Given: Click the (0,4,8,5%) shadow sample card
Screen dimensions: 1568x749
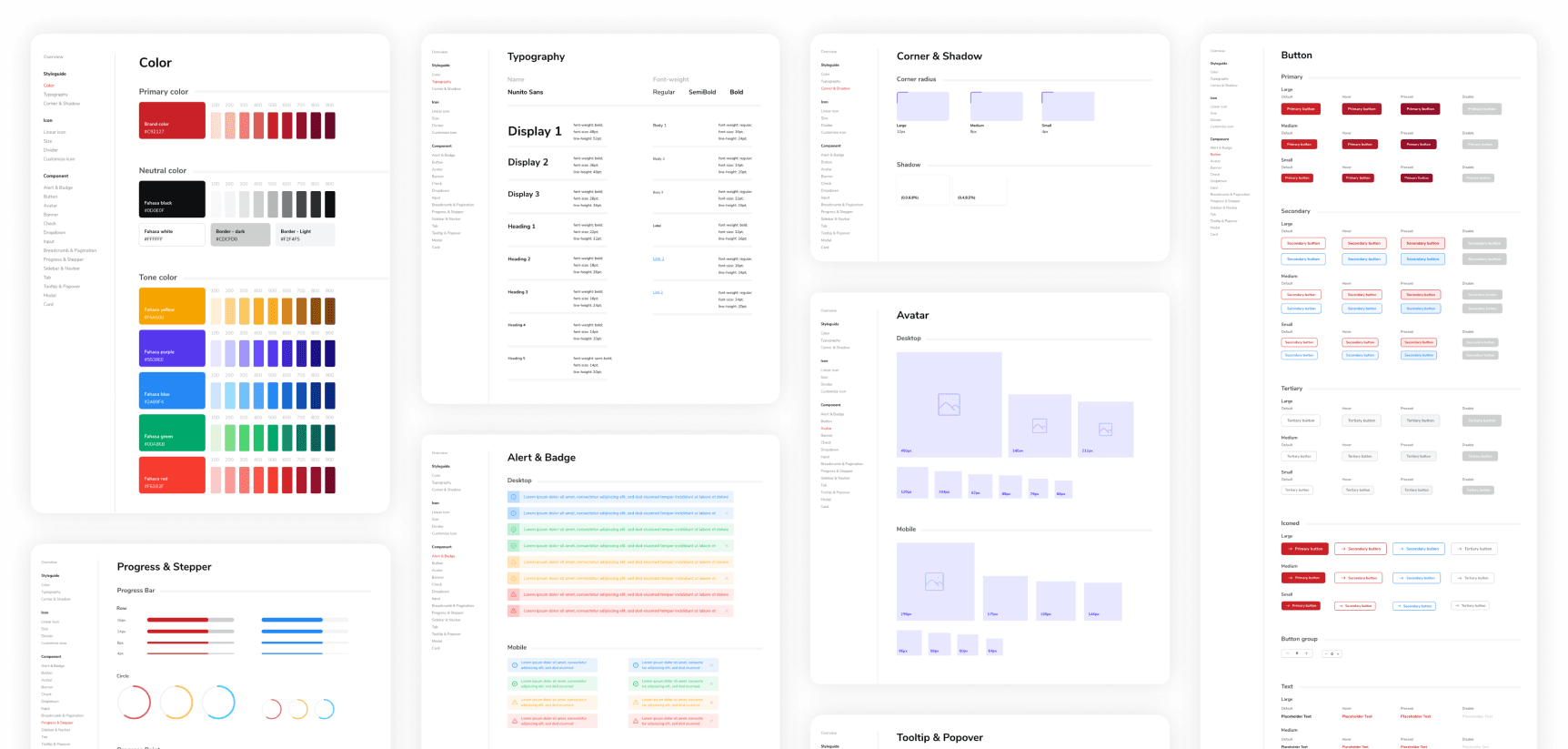Looking at the screenshot, I should [x=980, y=189].
